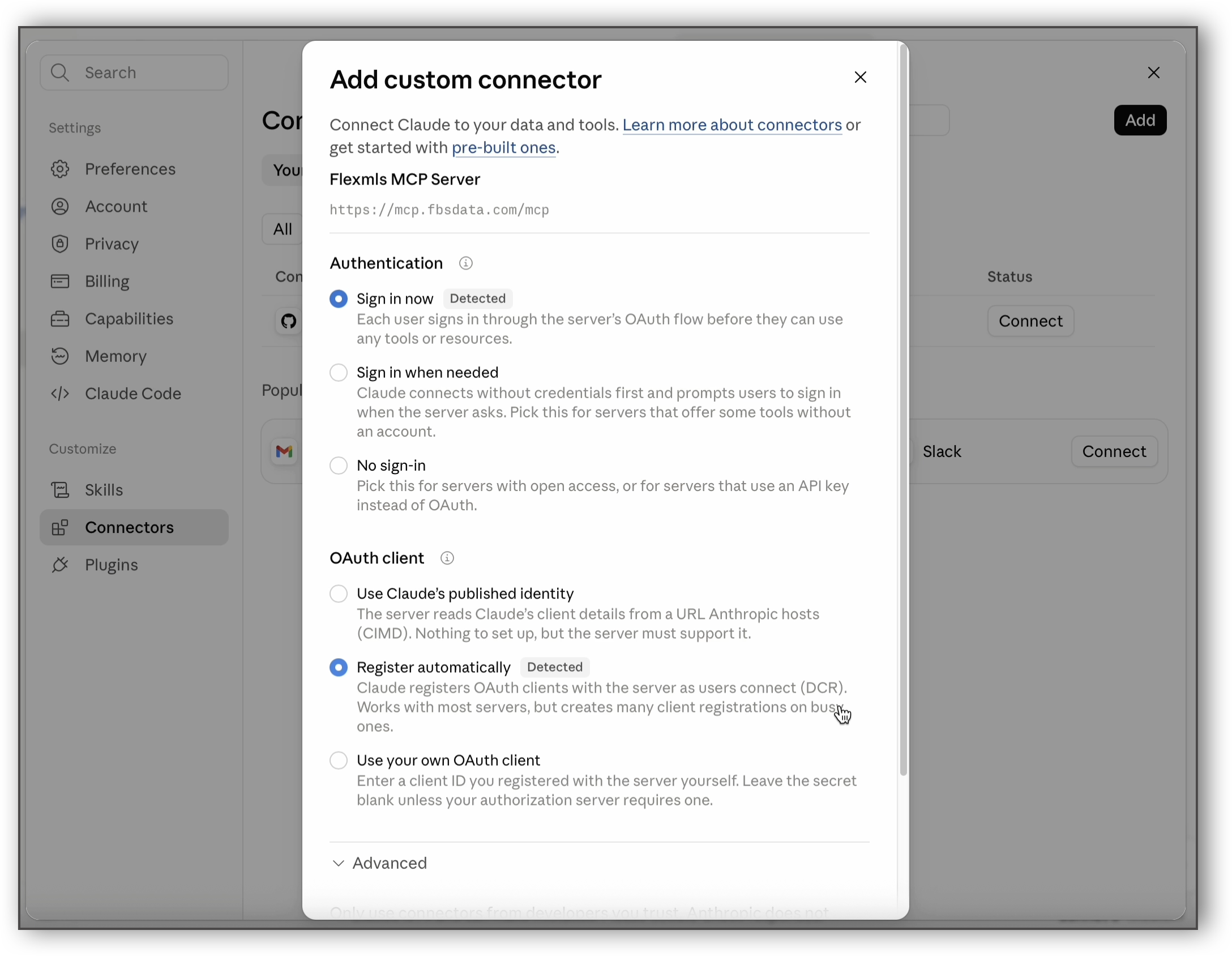
Task: Open Claude Code settings page
Action: tap(134, 394)
